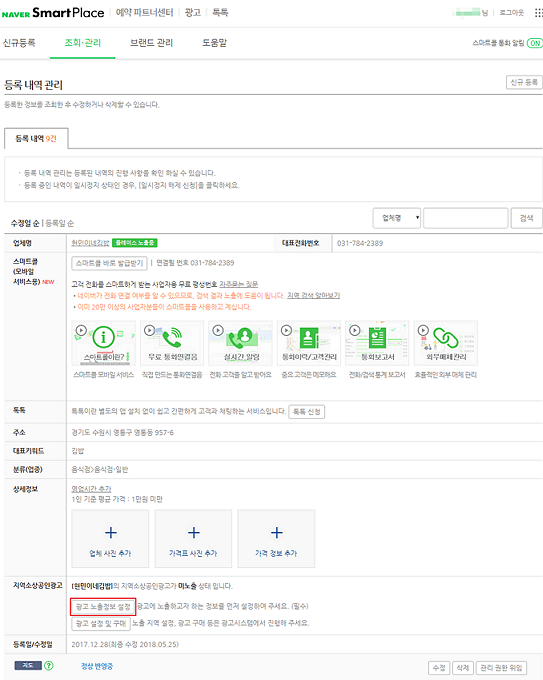The image size is (543, 680).
Task: Switch to 신규등록 tab
Action: (19, 42)
